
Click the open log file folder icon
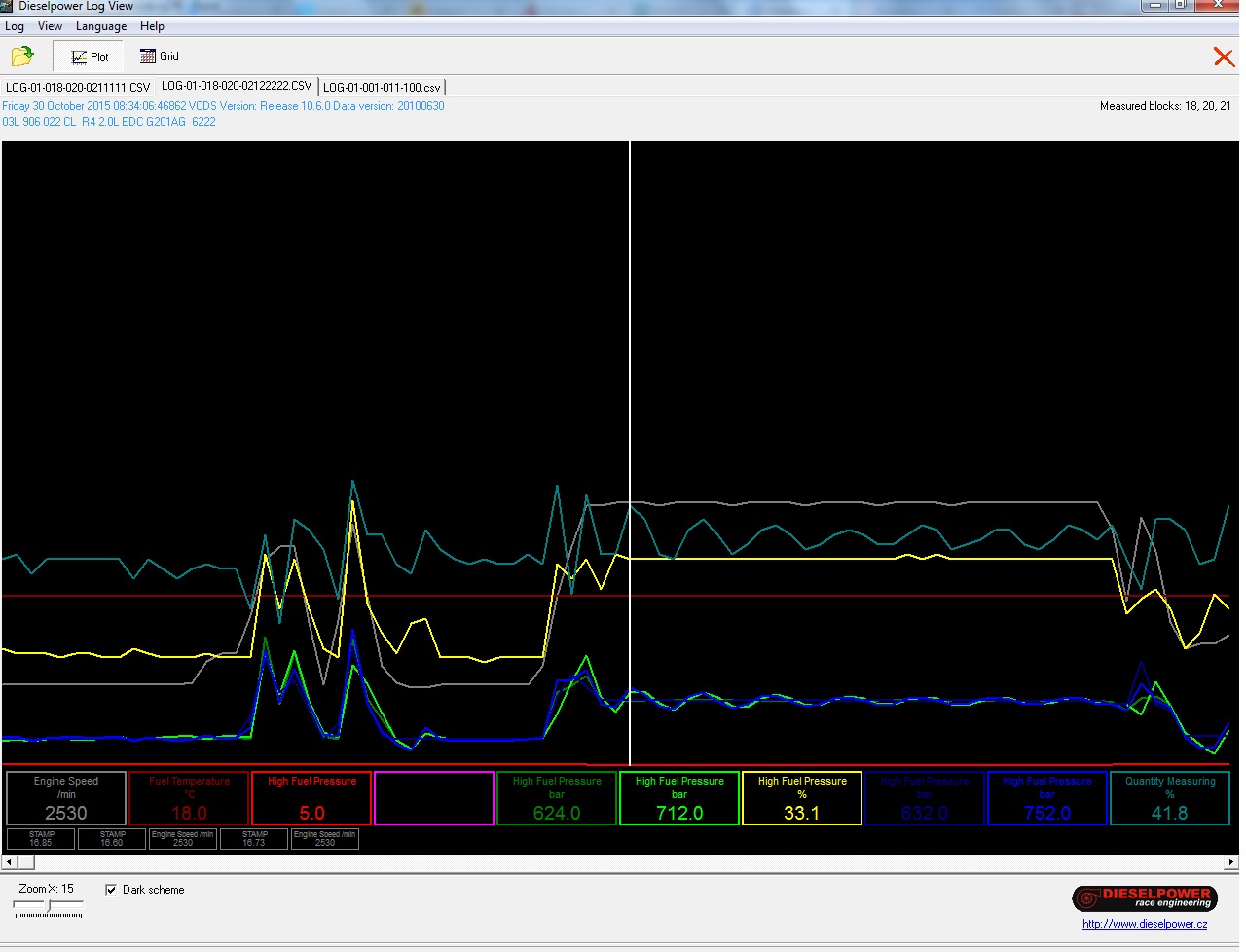[22, 56]
